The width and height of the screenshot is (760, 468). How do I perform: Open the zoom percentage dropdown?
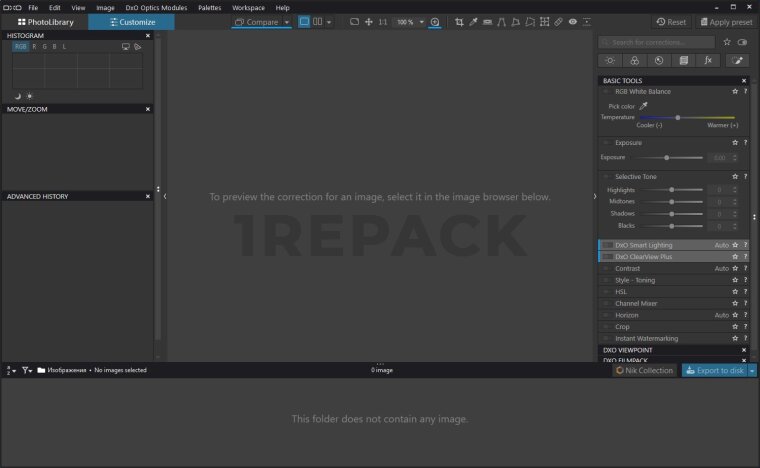pos(421,21)
